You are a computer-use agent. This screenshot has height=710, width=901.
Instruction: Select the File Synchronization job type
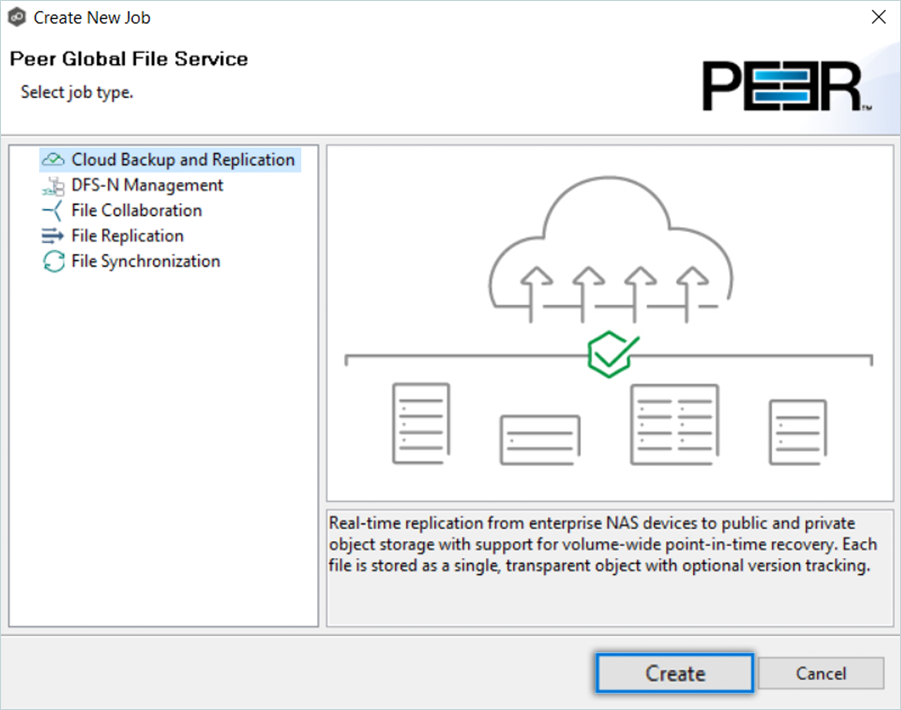pos(145,262)
